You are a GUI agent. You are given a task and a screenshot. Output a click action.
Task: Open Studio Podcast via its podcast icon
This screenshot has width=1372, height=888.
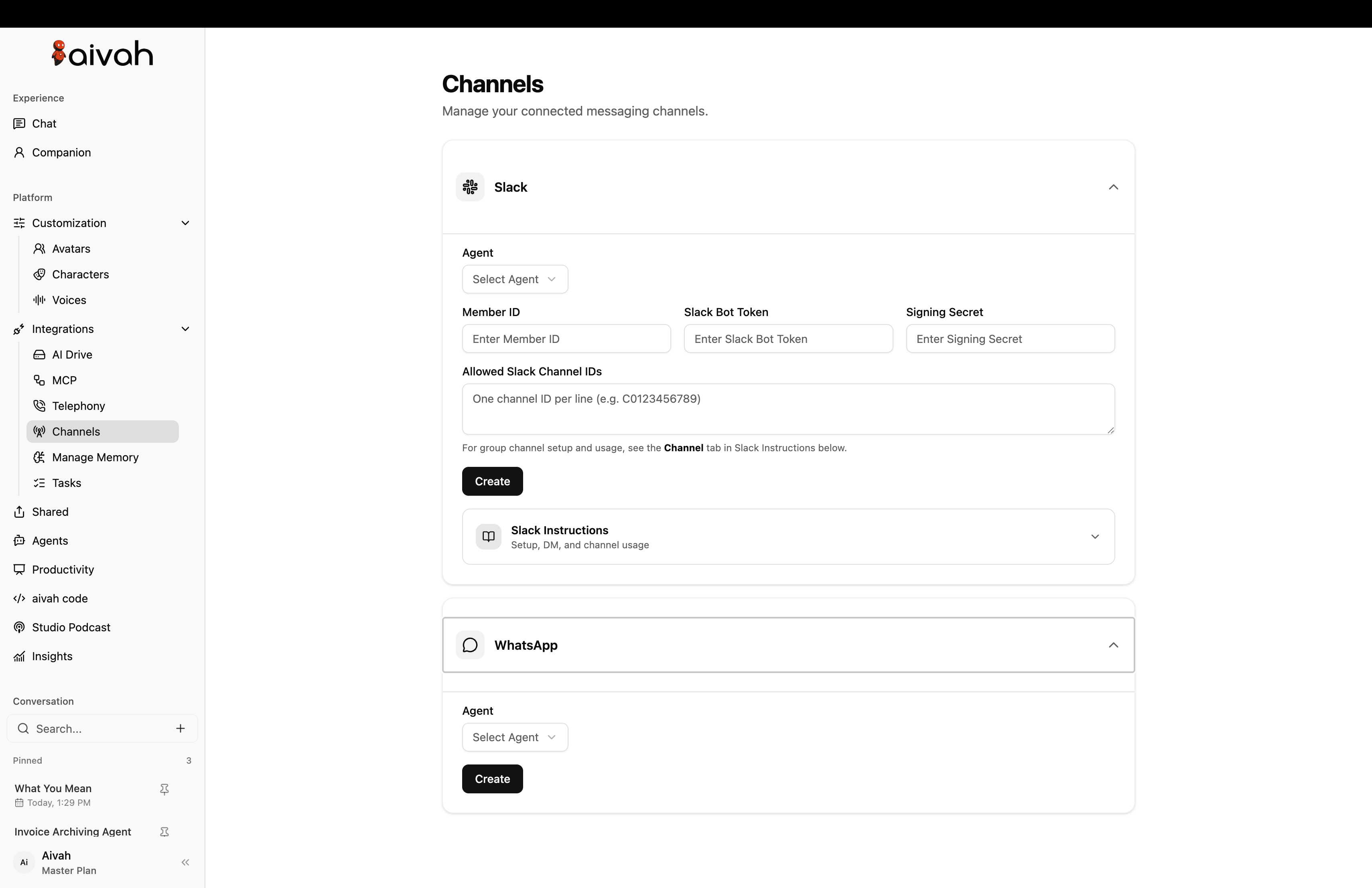[x=19, y=627]
